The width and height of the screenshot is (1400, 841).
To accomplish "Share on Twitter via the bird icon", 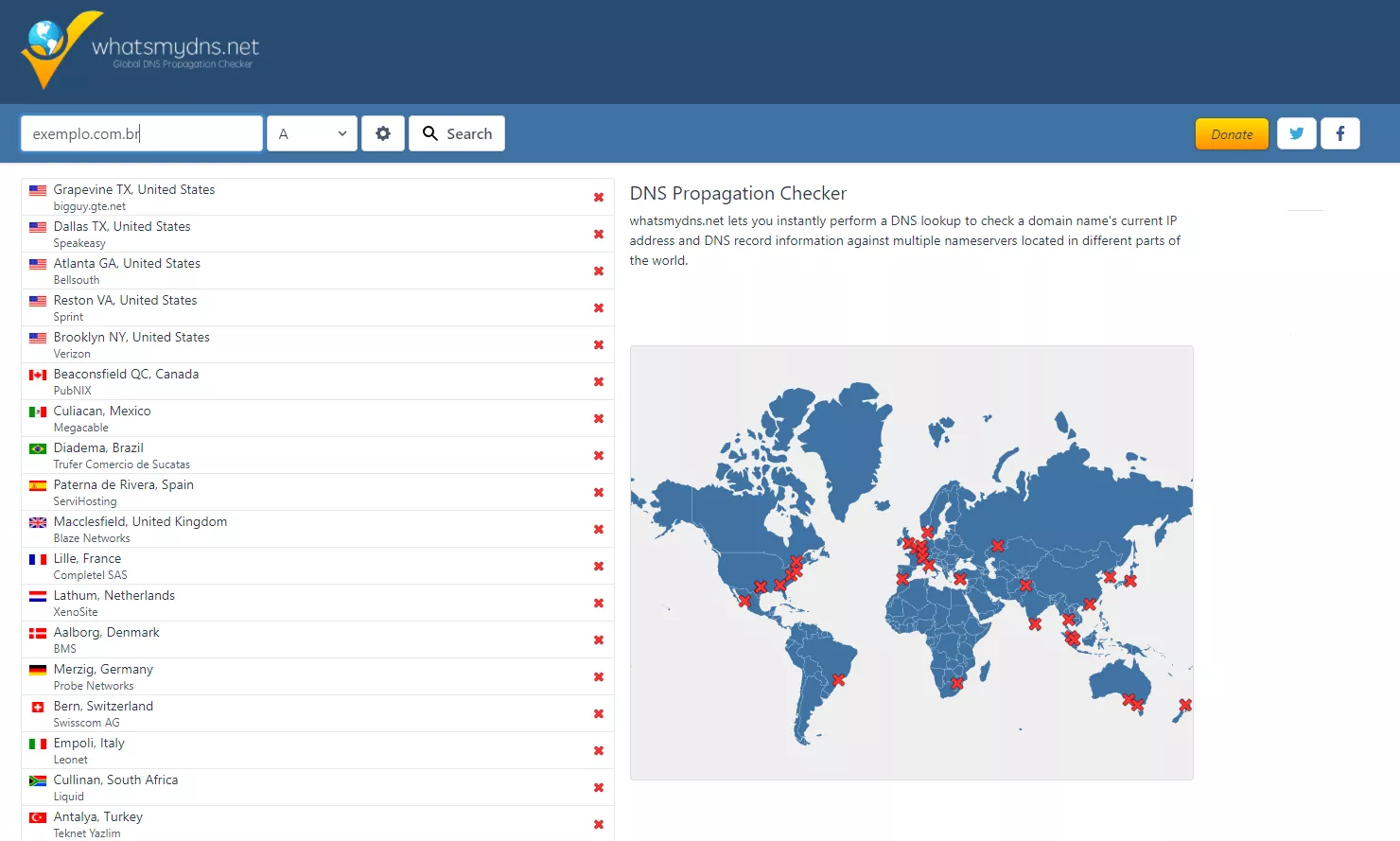I will (1297, 133).
